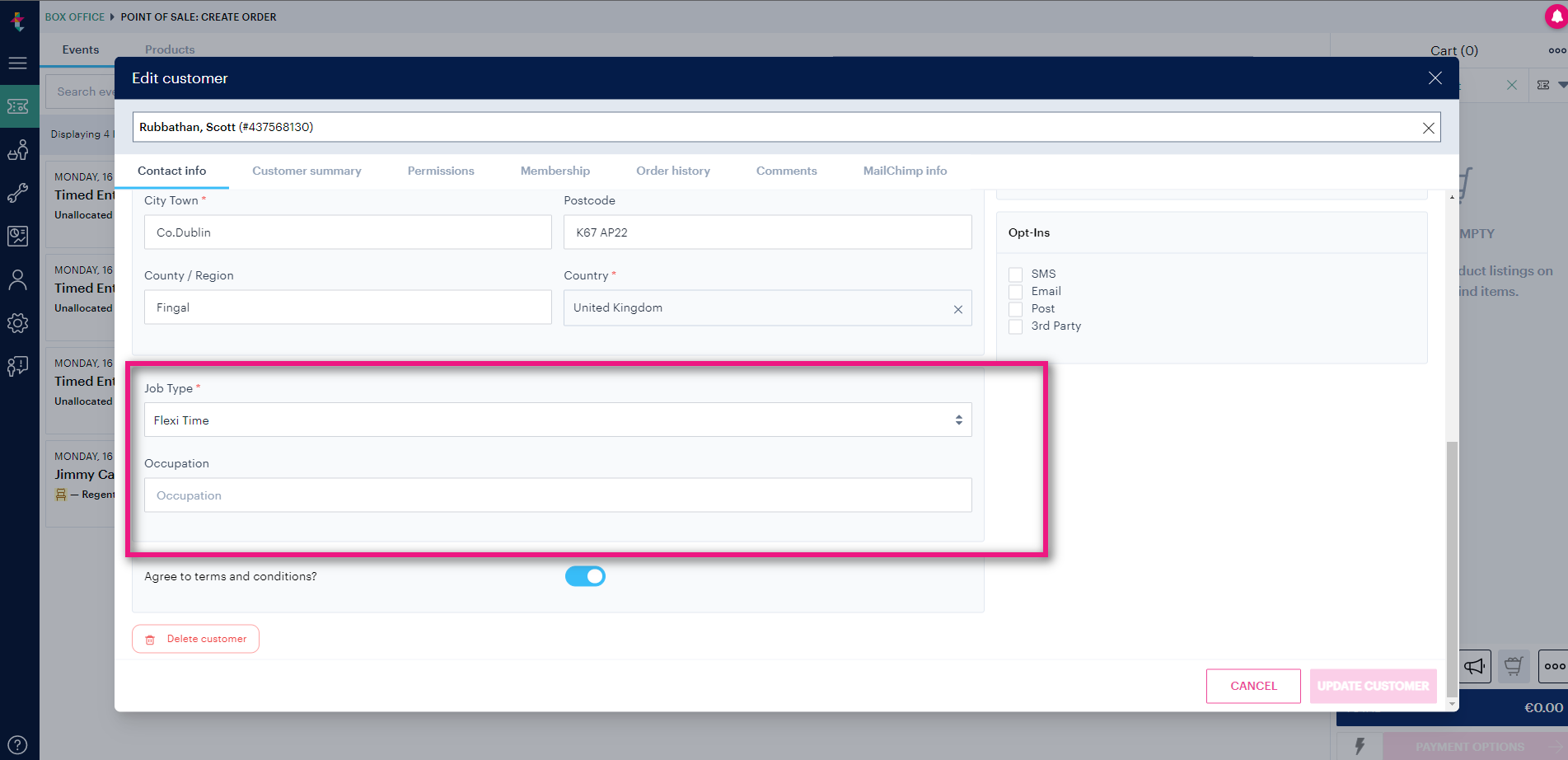The width and height of the screenshot is (1568, 760).
Task: Clear the Country selection with the X
Action: point(958,309)
